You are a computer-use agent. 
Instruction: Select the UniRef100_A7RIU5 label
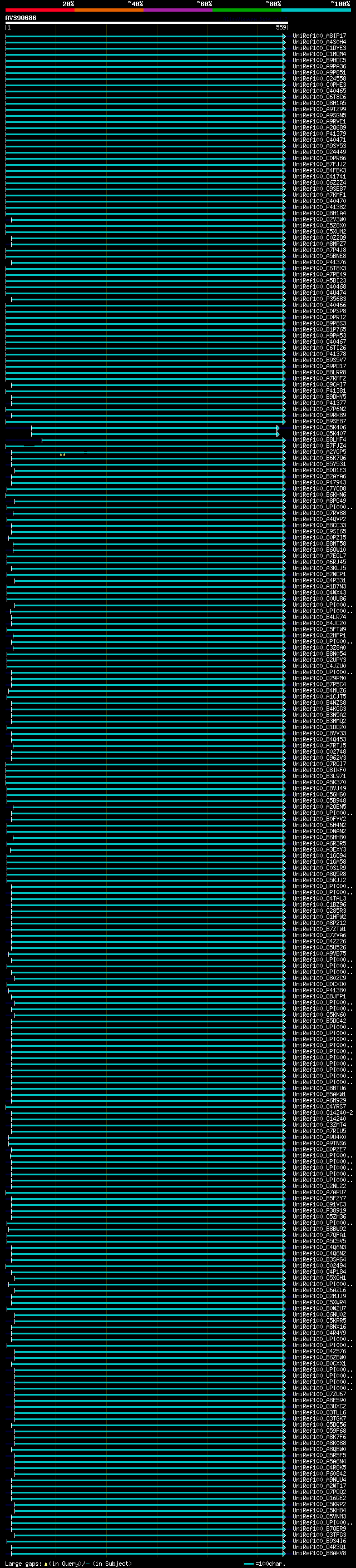pos(319,1131)
